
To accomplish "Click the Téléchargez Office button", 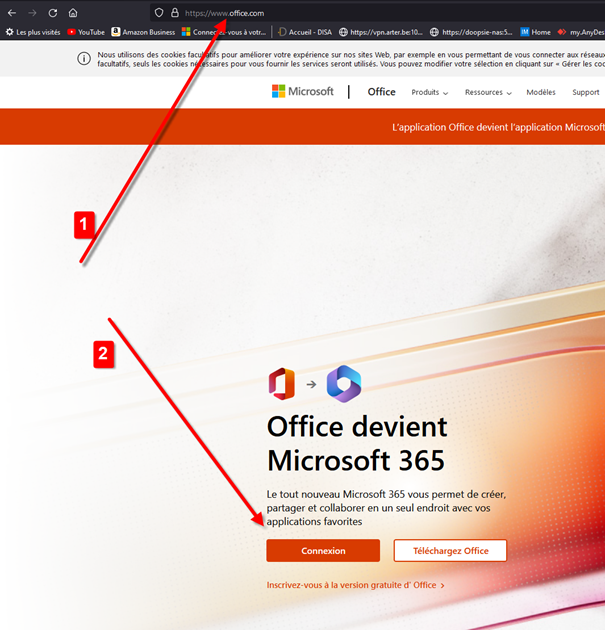I will click(x=450, y=550).
